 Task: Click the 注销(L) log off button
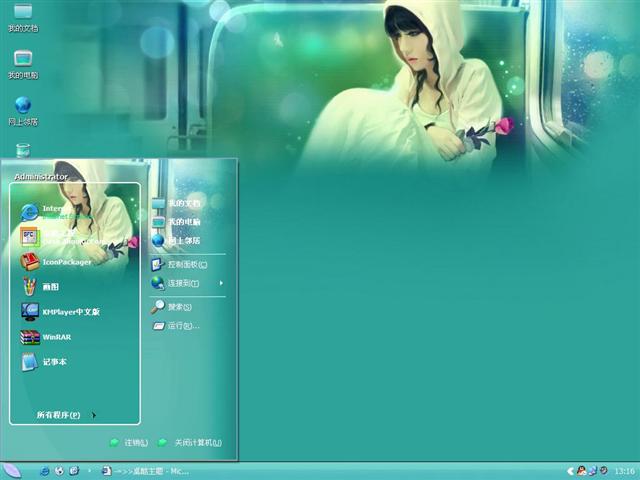129,442
